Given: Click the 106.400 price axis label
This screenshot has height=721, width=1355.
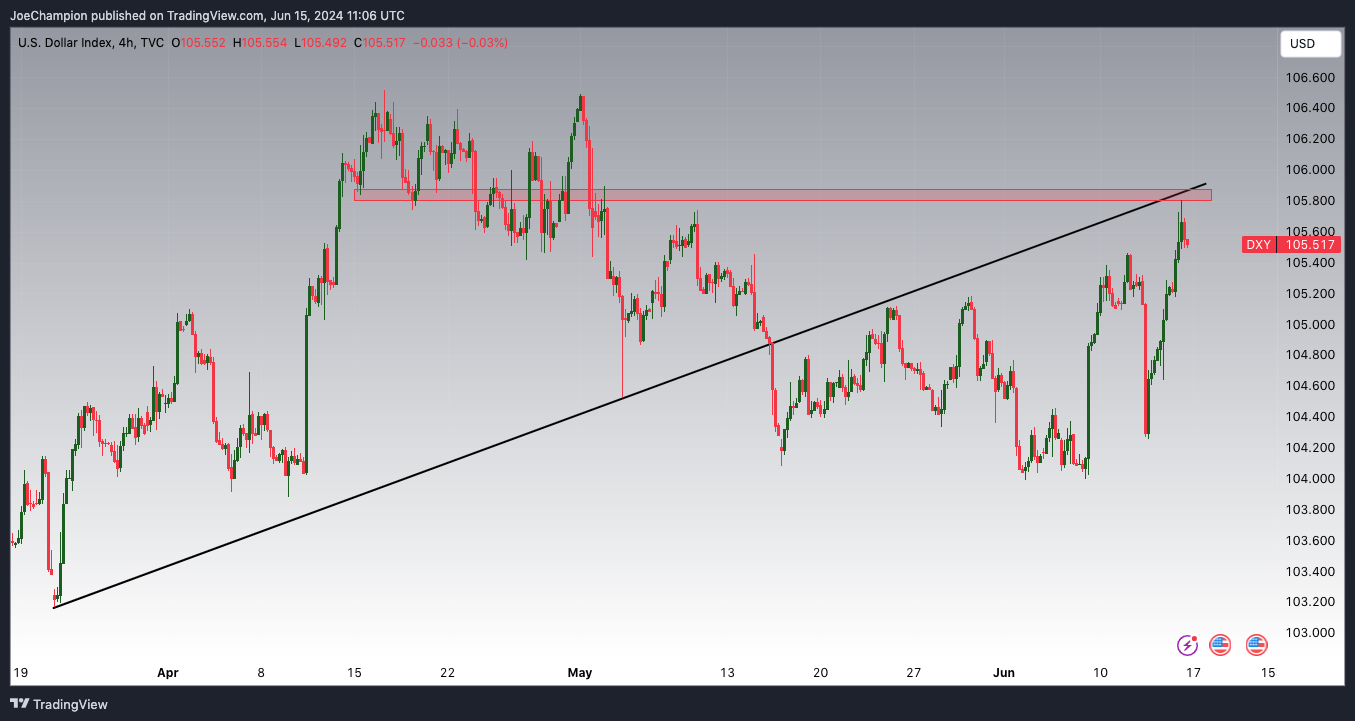Looking at the screenshot, I should tap(1310, 108).
